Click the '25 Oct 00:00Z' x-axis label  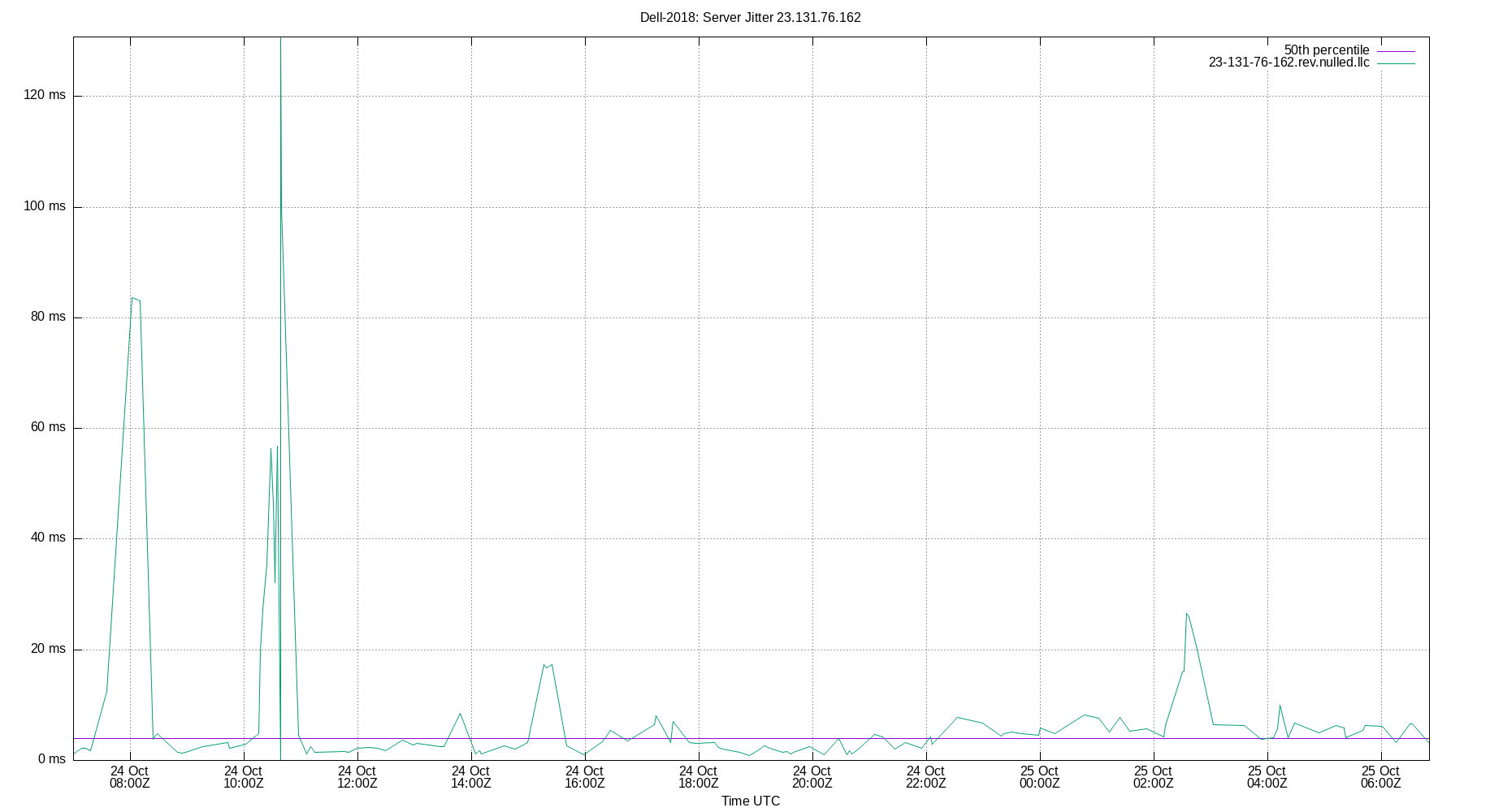1039,777
